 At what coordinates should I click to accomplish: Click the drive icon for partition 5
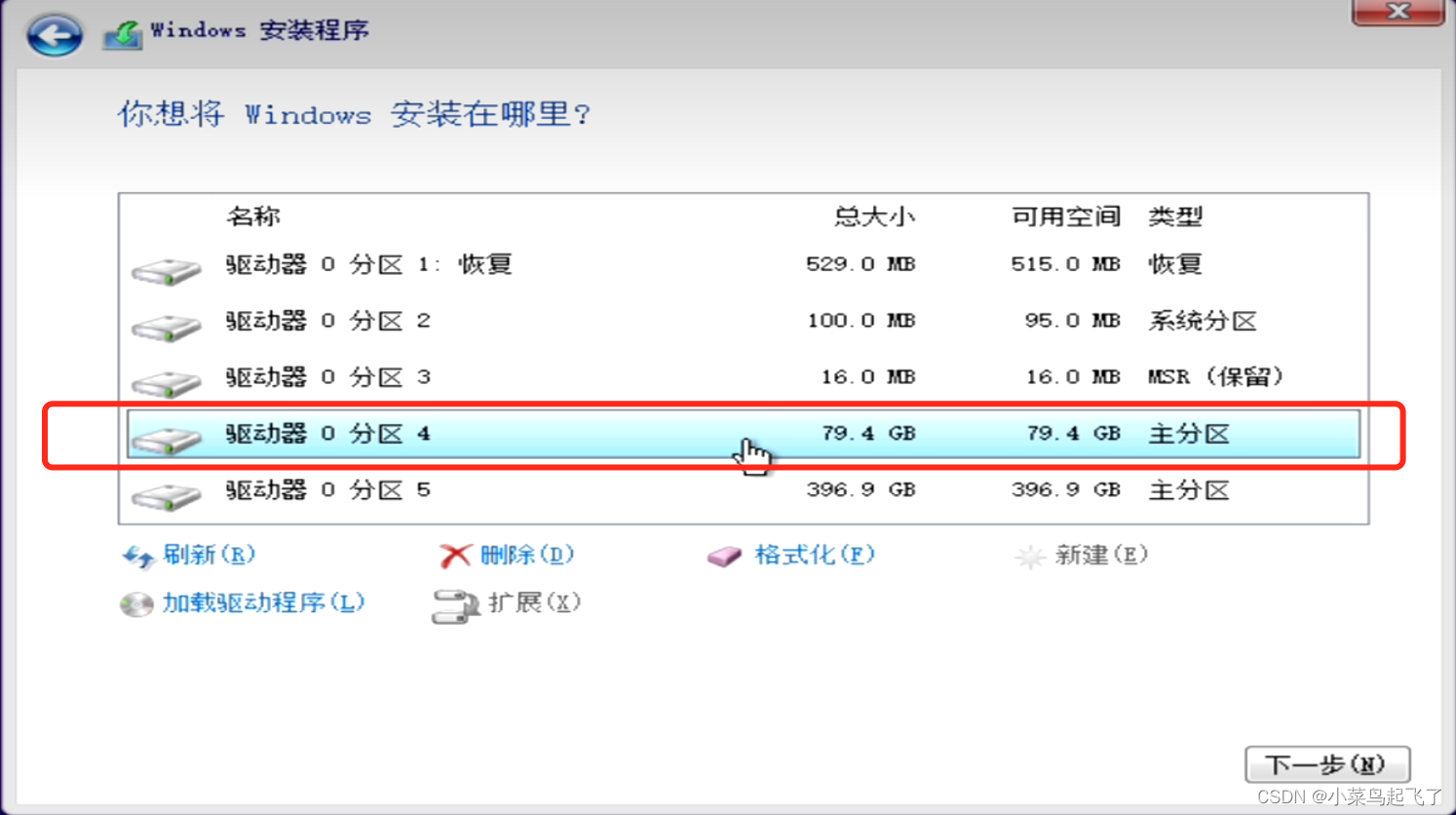point(167,496)
